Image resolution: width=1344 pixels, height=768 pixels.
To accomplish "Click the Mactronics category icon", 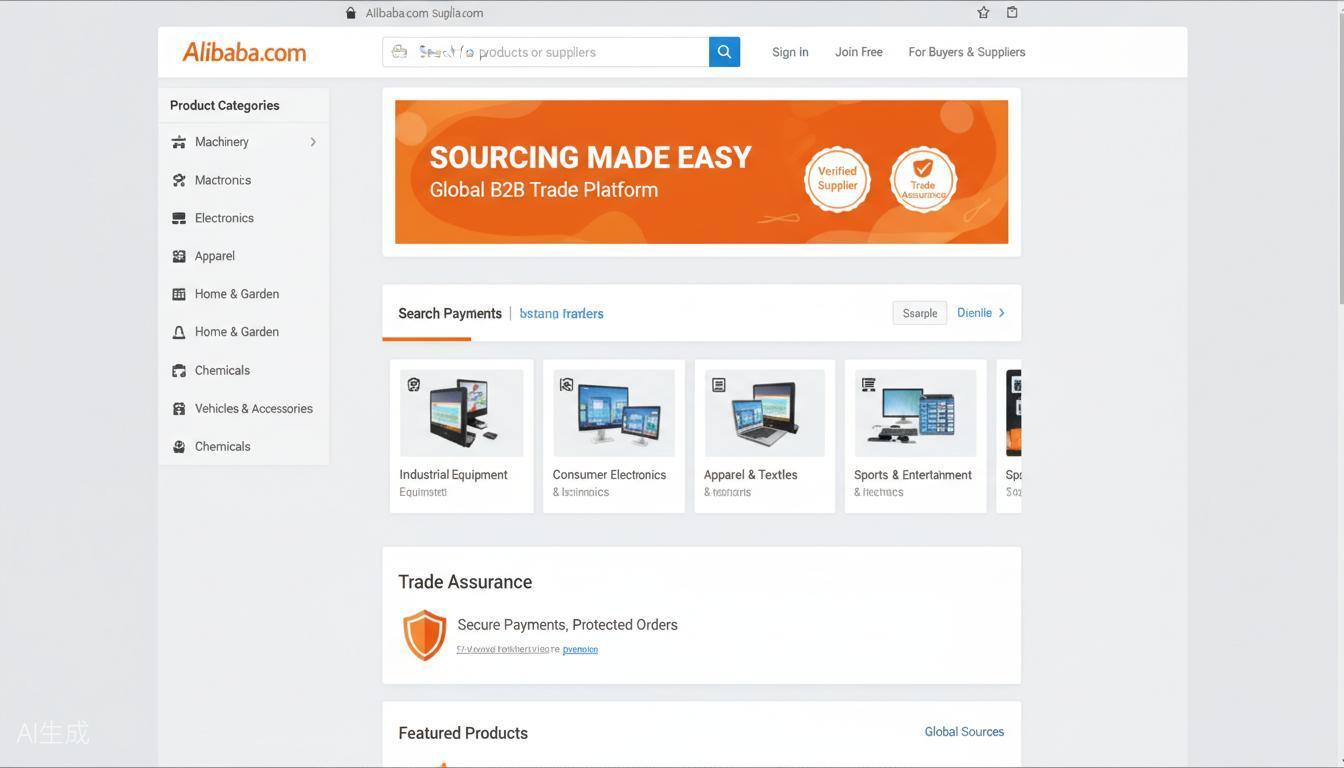I will (179, 180).
